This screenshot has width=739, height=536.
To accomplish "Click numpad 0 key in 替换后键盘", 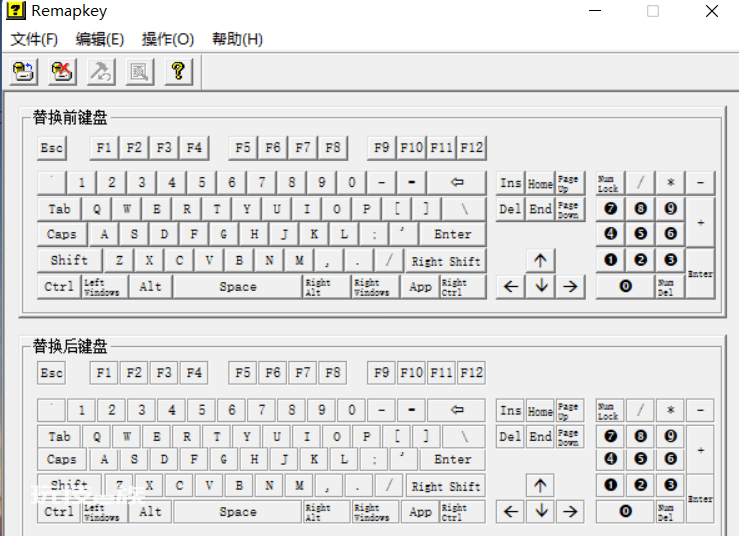I will 625,512.
